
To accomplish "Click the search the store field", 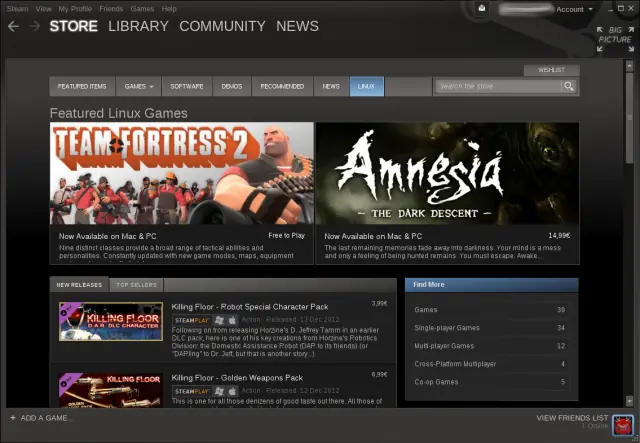I will pyautogui.click(x=499, y=86).
